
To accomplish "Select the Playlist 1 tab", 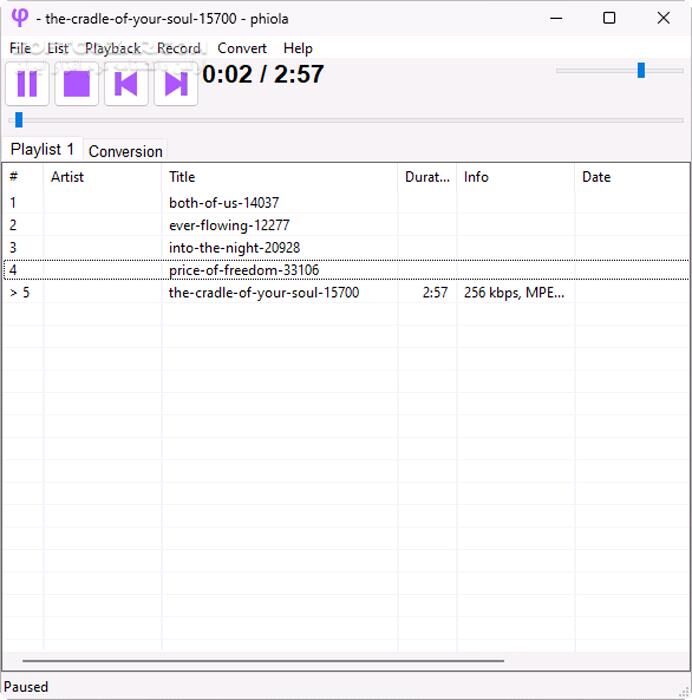I will [x=42, y=149].
